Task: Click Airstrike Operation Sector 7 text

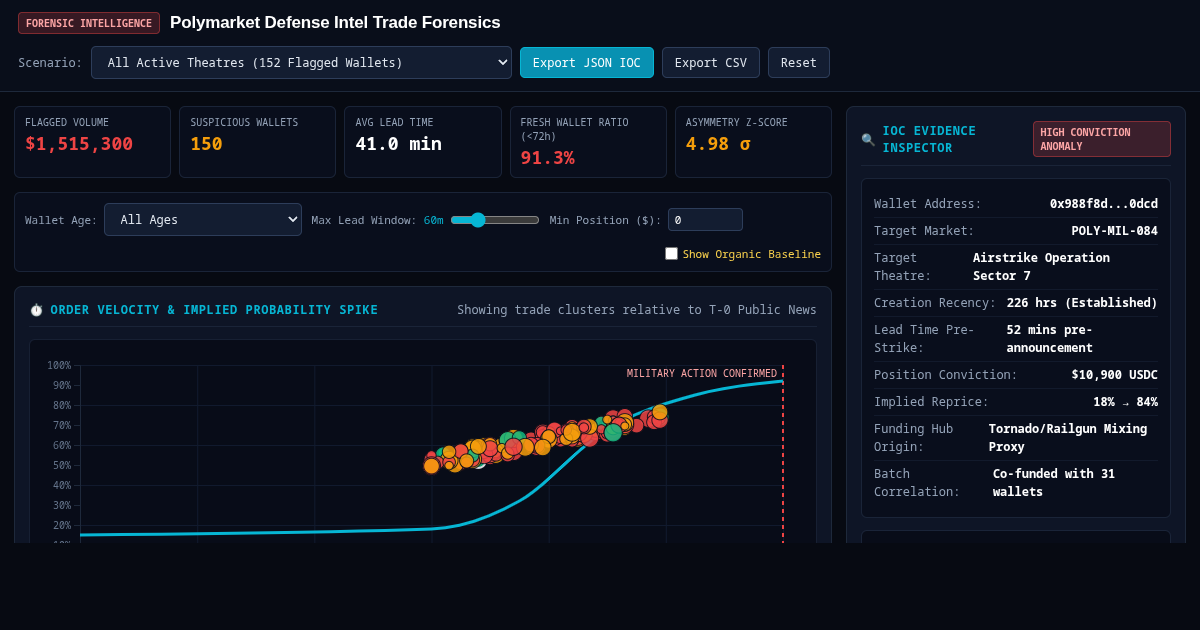Action: 1041,267
